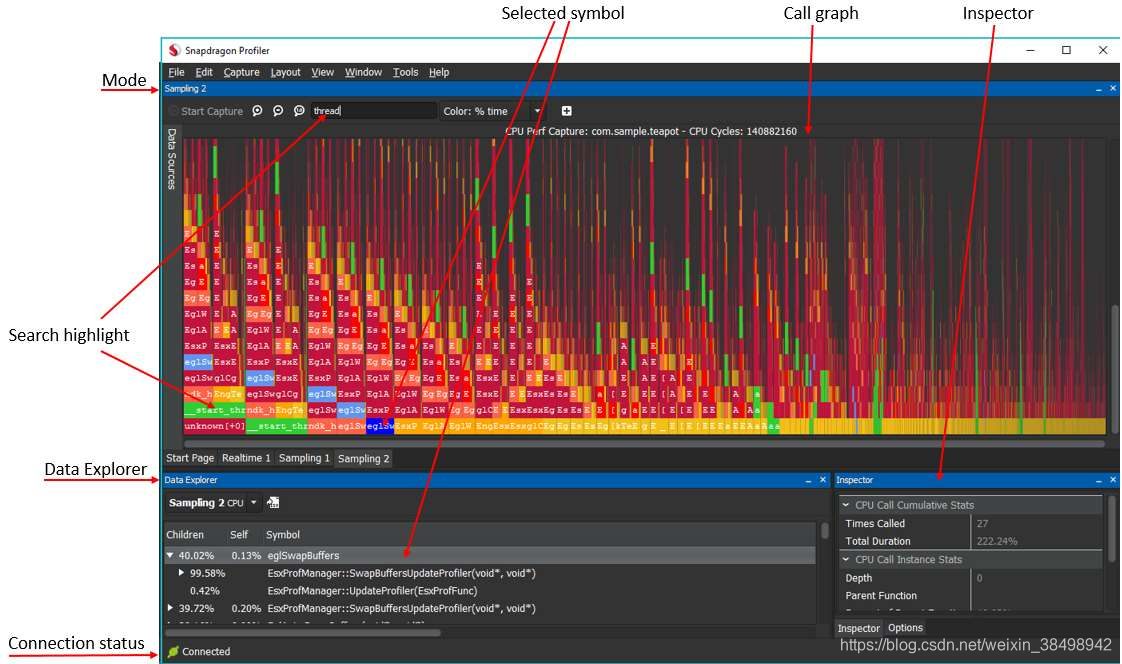Close the Inspector panel
This screenshot has height=664, width=1122.
(x=1113, y=480)
